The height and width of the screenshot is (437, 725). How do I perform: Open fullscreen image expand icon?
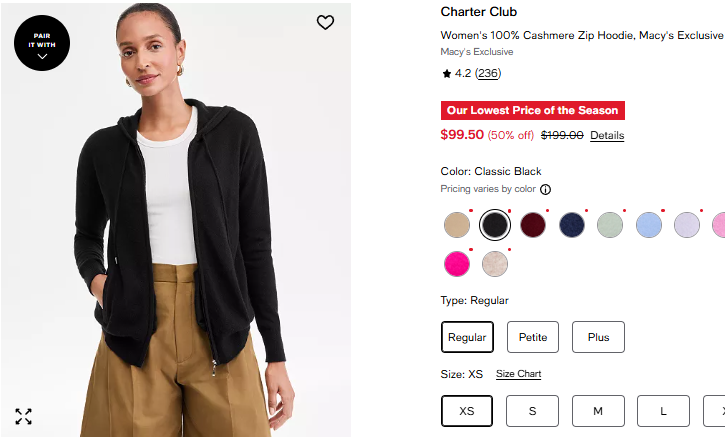coord(23,416)
